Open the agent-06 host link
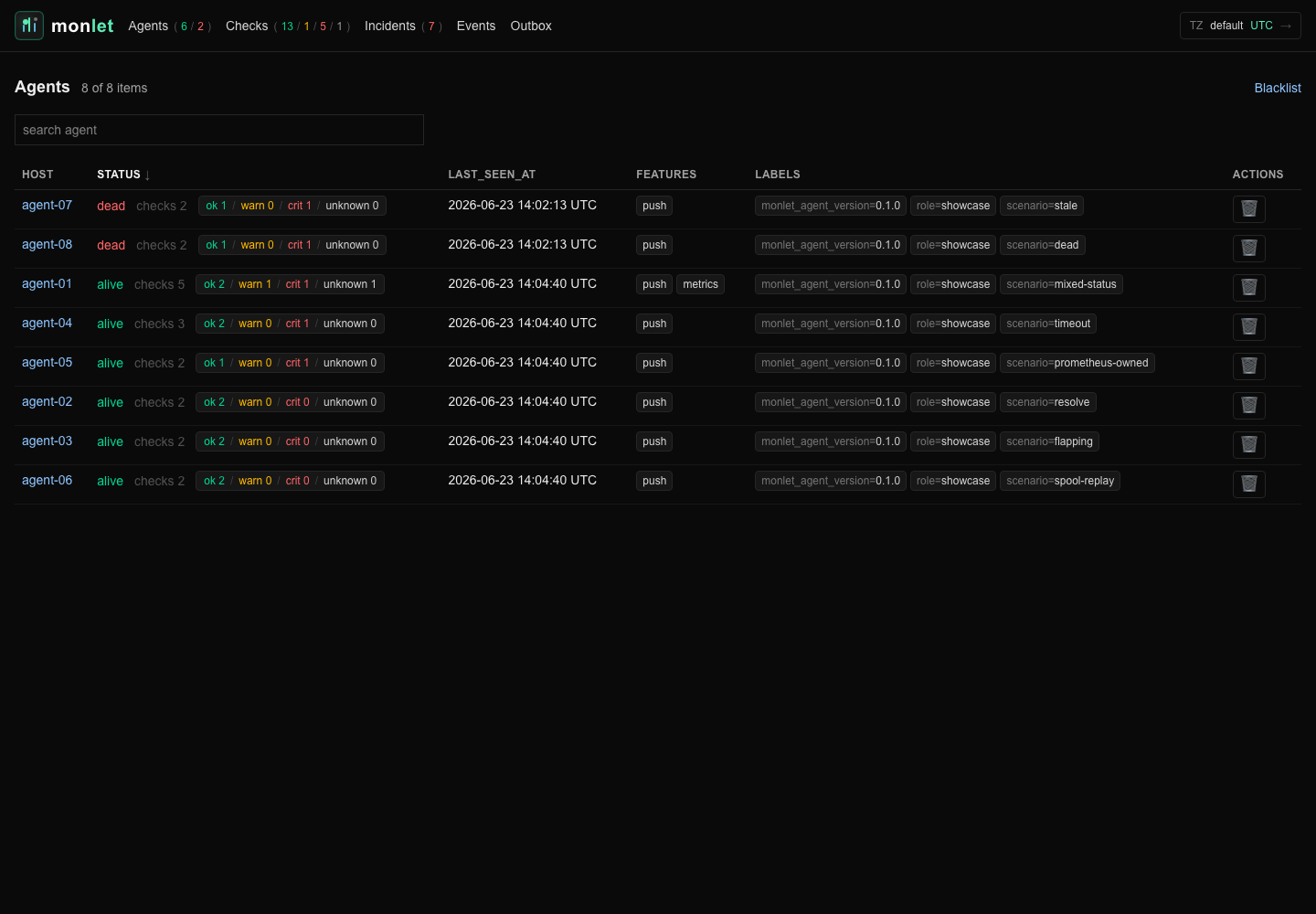 pos(47,480)
